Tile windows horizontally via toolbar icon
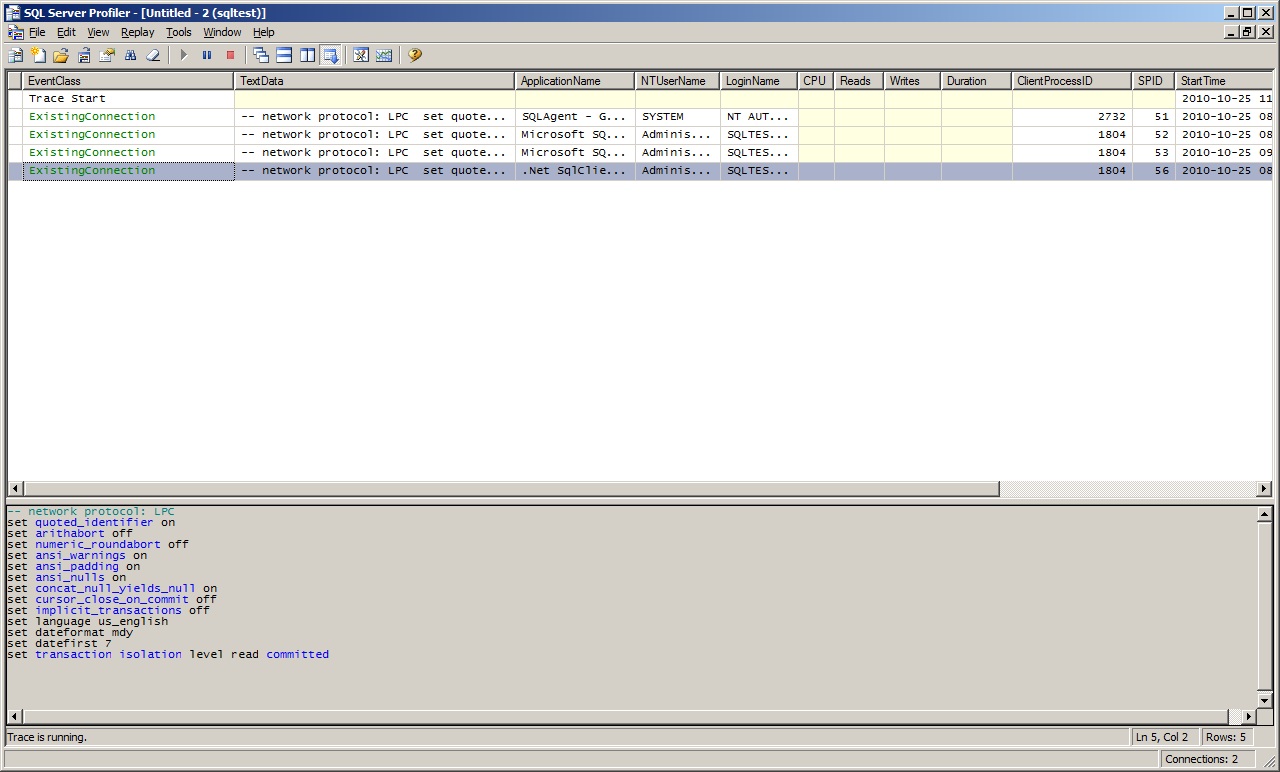This screenshot has width=1280, height=772. pos(284,55)
